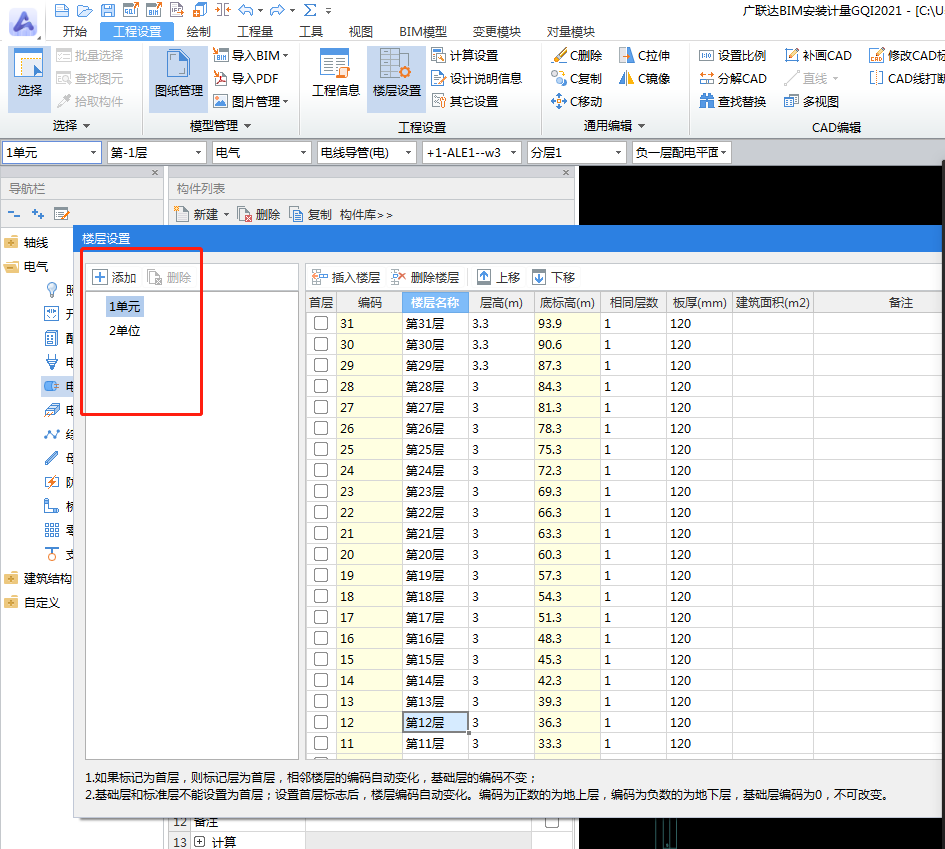Check the 首层 box for floor 19

click(321, 575)
